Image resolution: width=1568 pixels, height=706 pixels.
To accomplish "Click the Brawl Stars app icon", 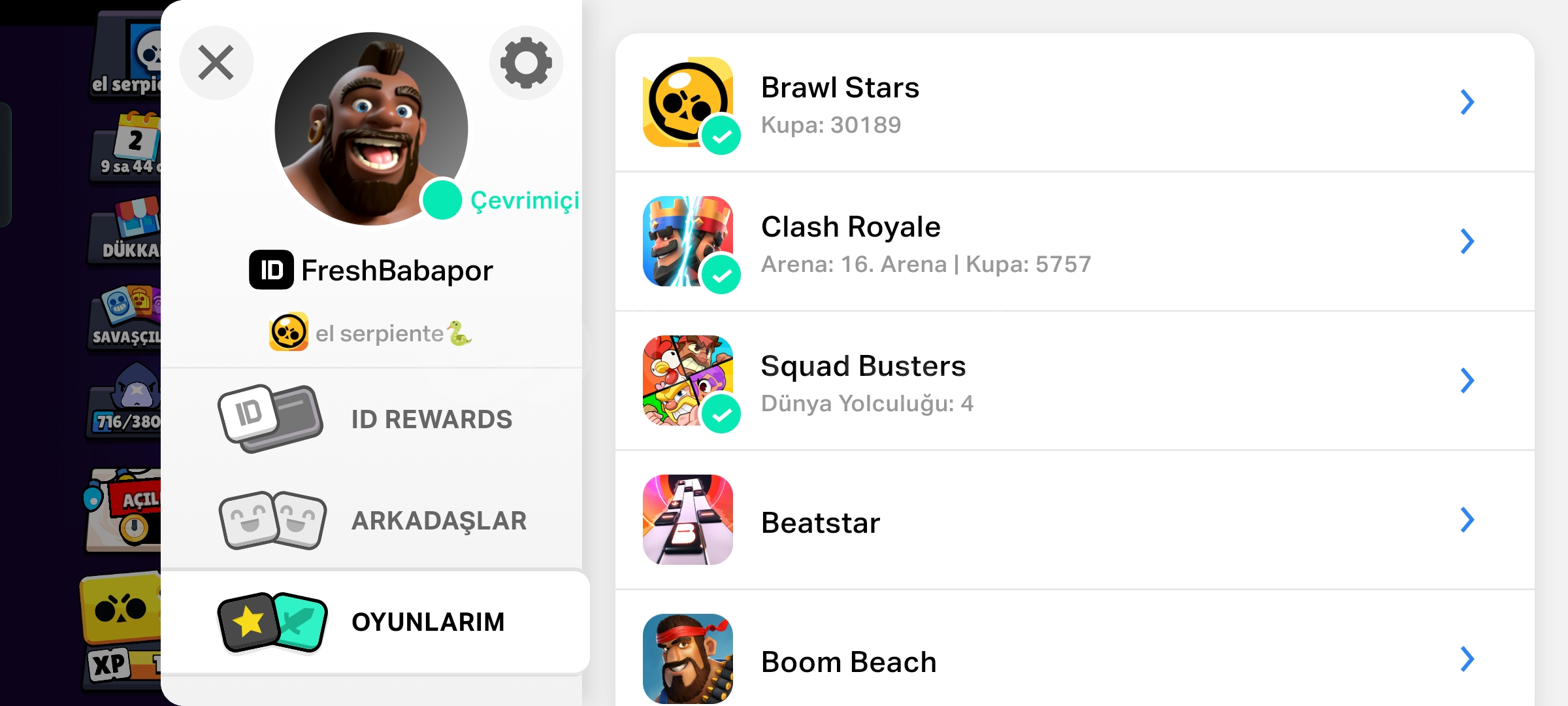I will pyautogui.click(x=688, y=102).
